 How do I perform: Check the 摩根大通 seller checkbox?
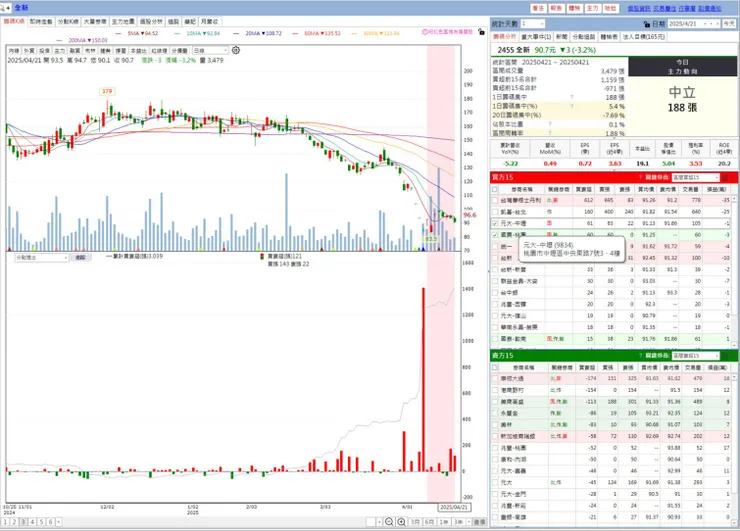495,379
